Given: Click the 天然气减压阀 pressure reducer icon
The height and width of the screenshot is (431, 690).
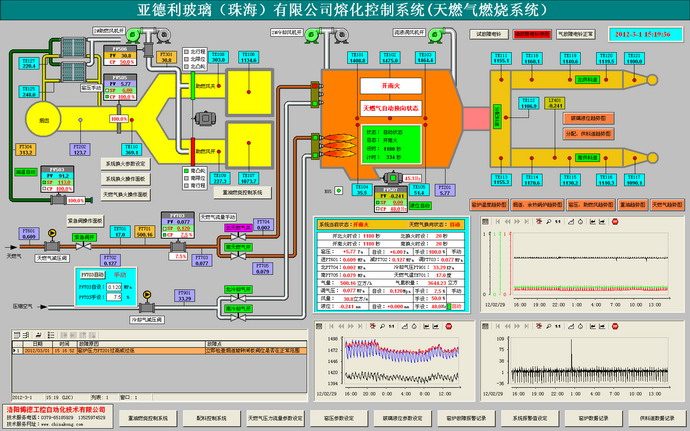Looking at the screenshot, I should [52, 245].
